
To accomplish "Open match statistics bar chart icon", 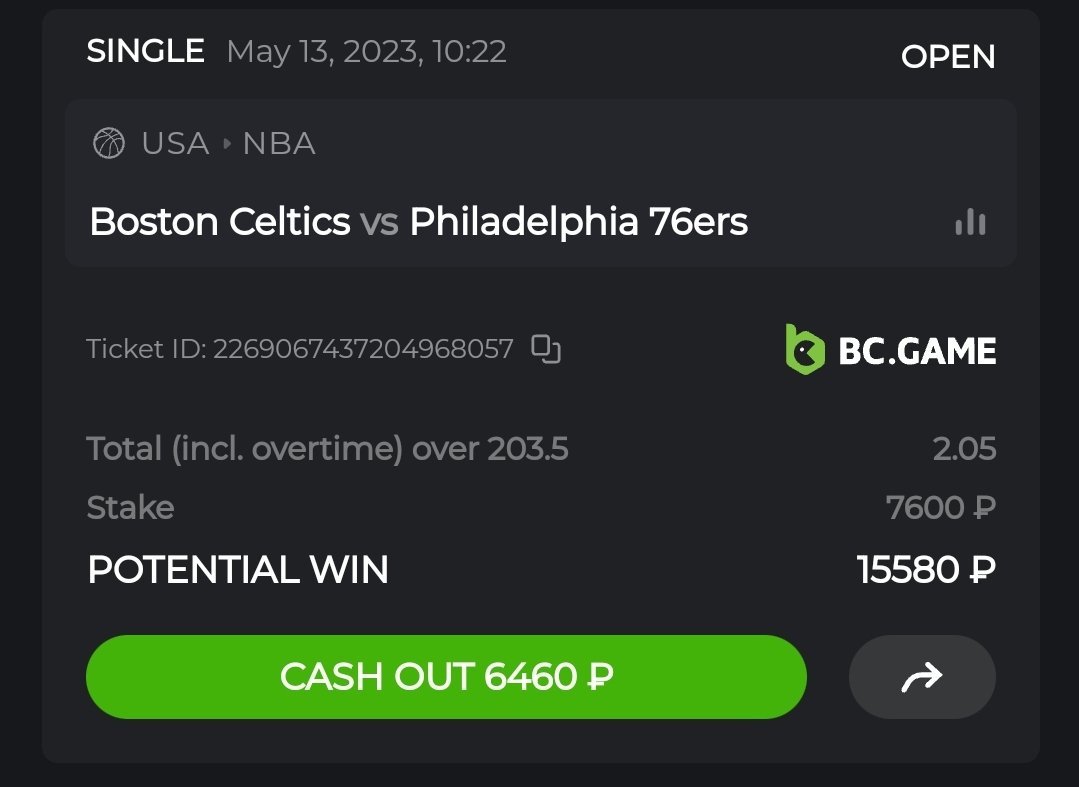I will [x=970, y=222].
